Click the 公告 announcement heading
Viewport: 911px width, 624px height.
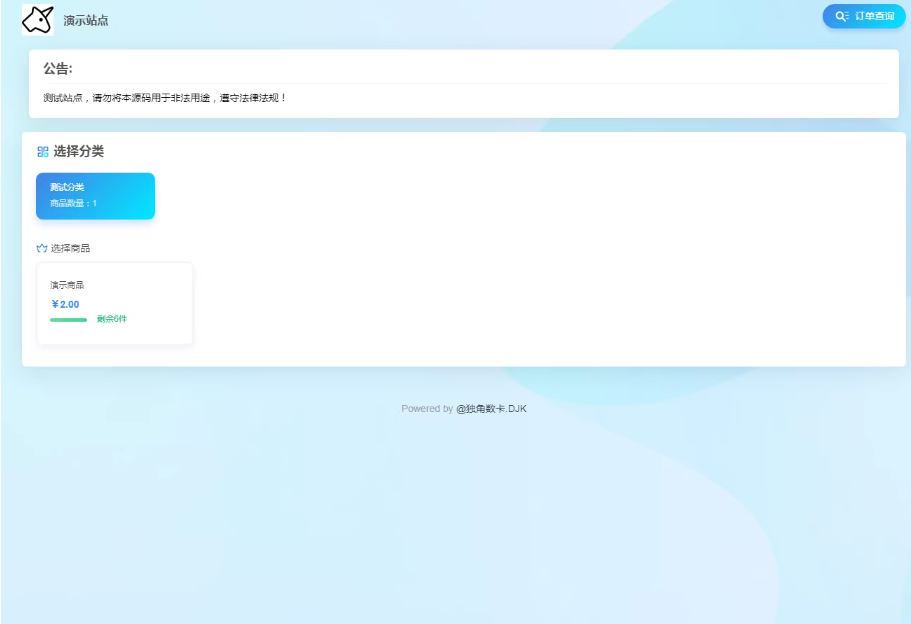pos(58,69)
